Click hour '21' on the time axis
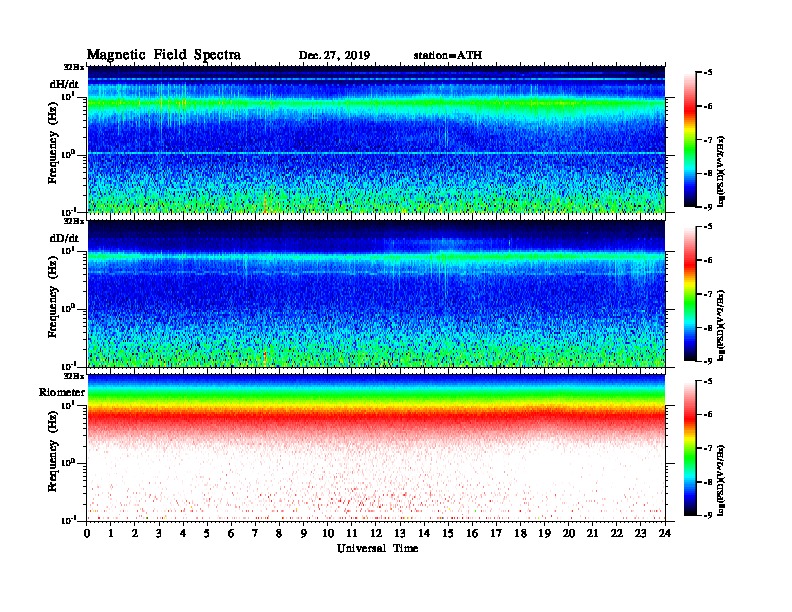Viewport: 792px width, 612px height. pyautogui.click(x=592, y=533)
